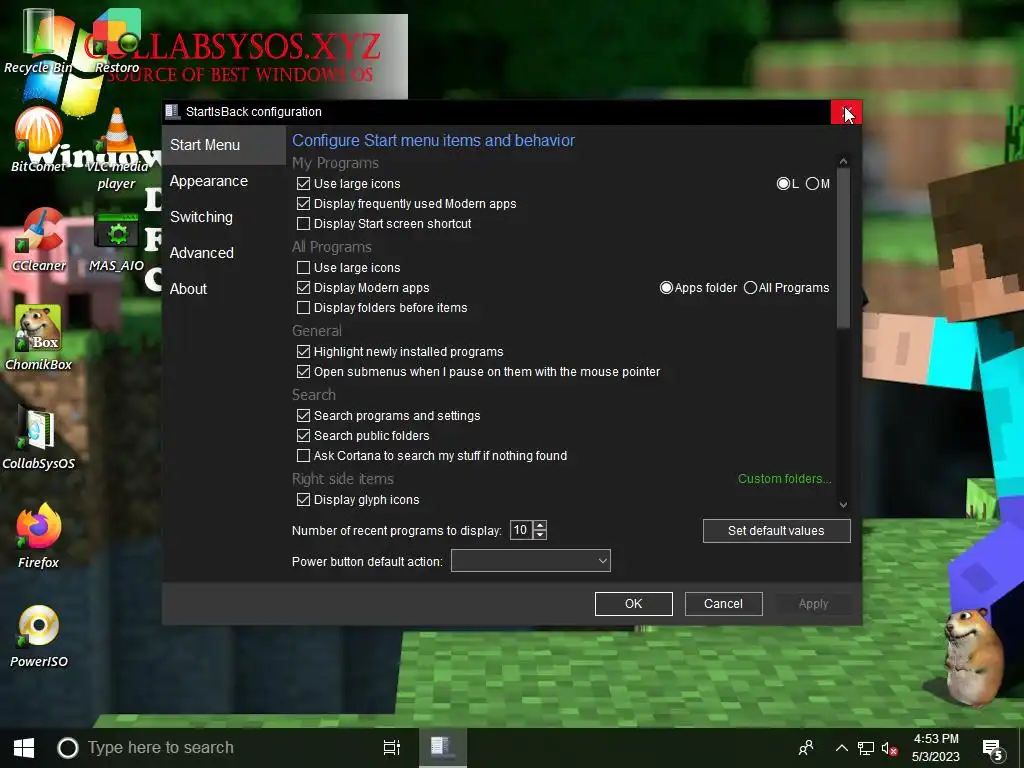The height and width of the screenshot is (768, 1024).
Task: Click the recent programs number field
Action: 521,530
